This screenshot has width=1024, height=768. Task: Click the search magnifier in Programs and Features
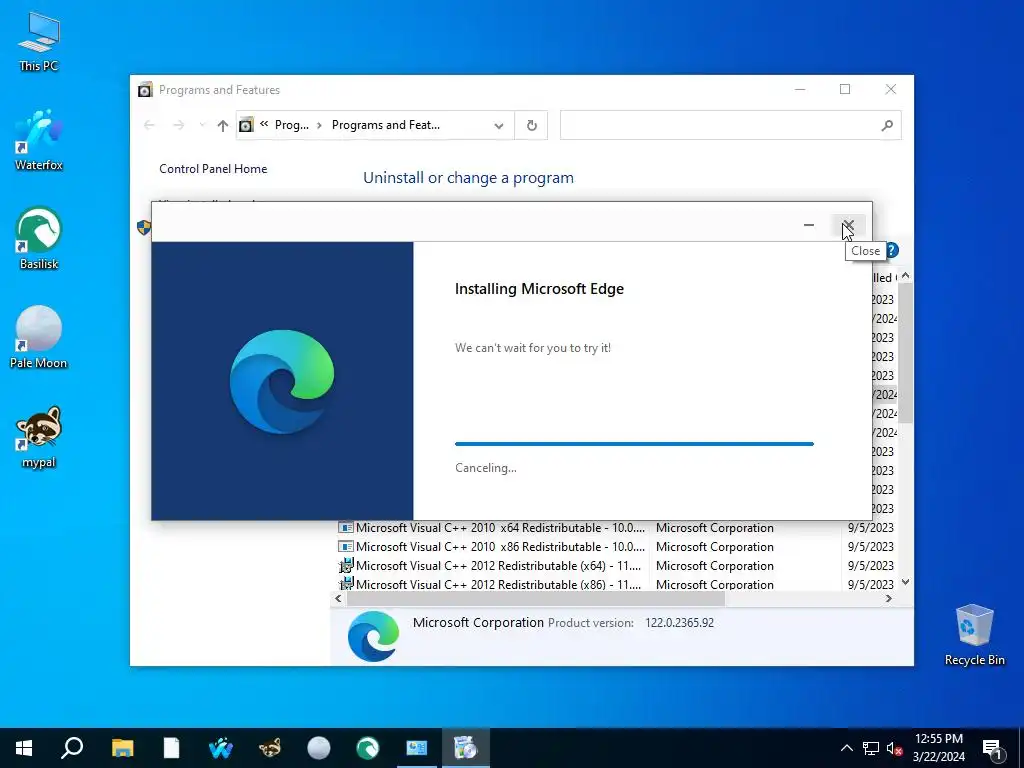click(887, 125)
